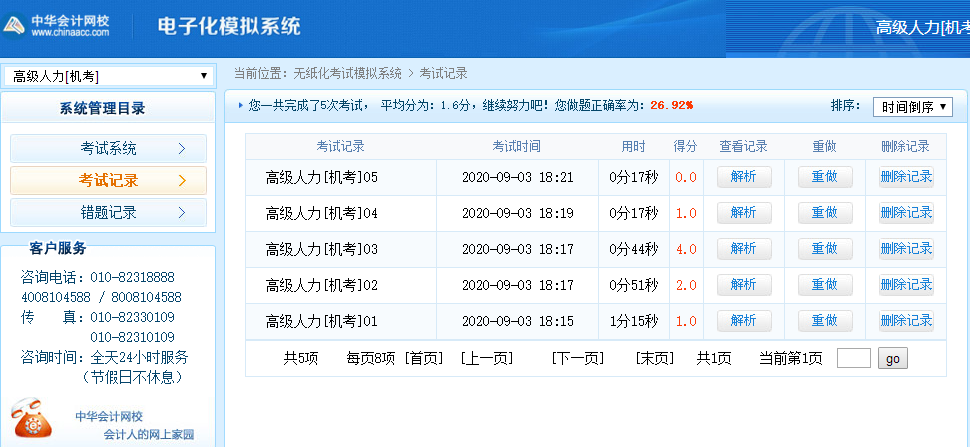
Task: Click the red score 0.0
Action: click(x=686, y=178)
